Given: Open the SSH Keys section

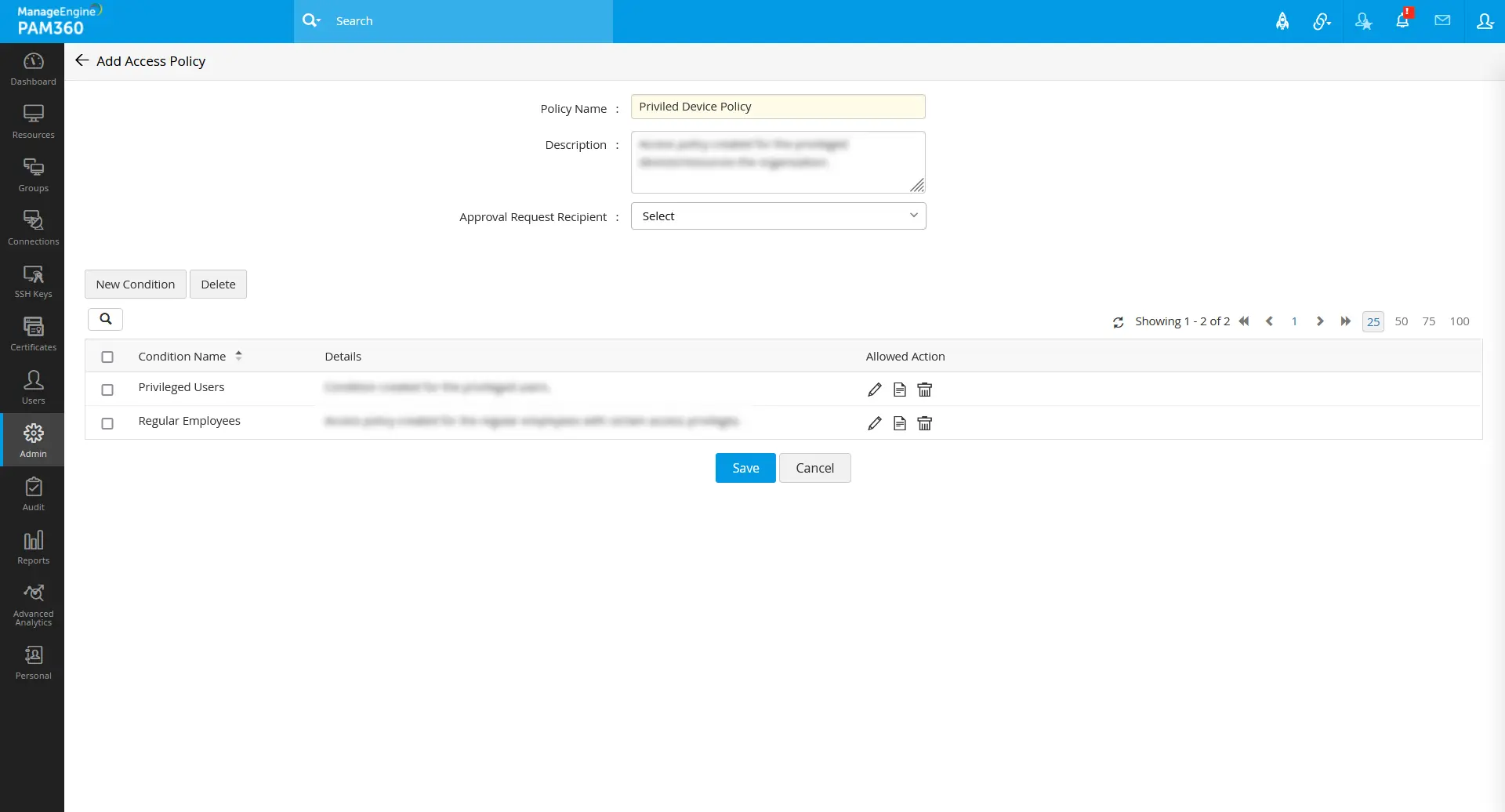Looking at the screenshot, I should pos(33,282).
